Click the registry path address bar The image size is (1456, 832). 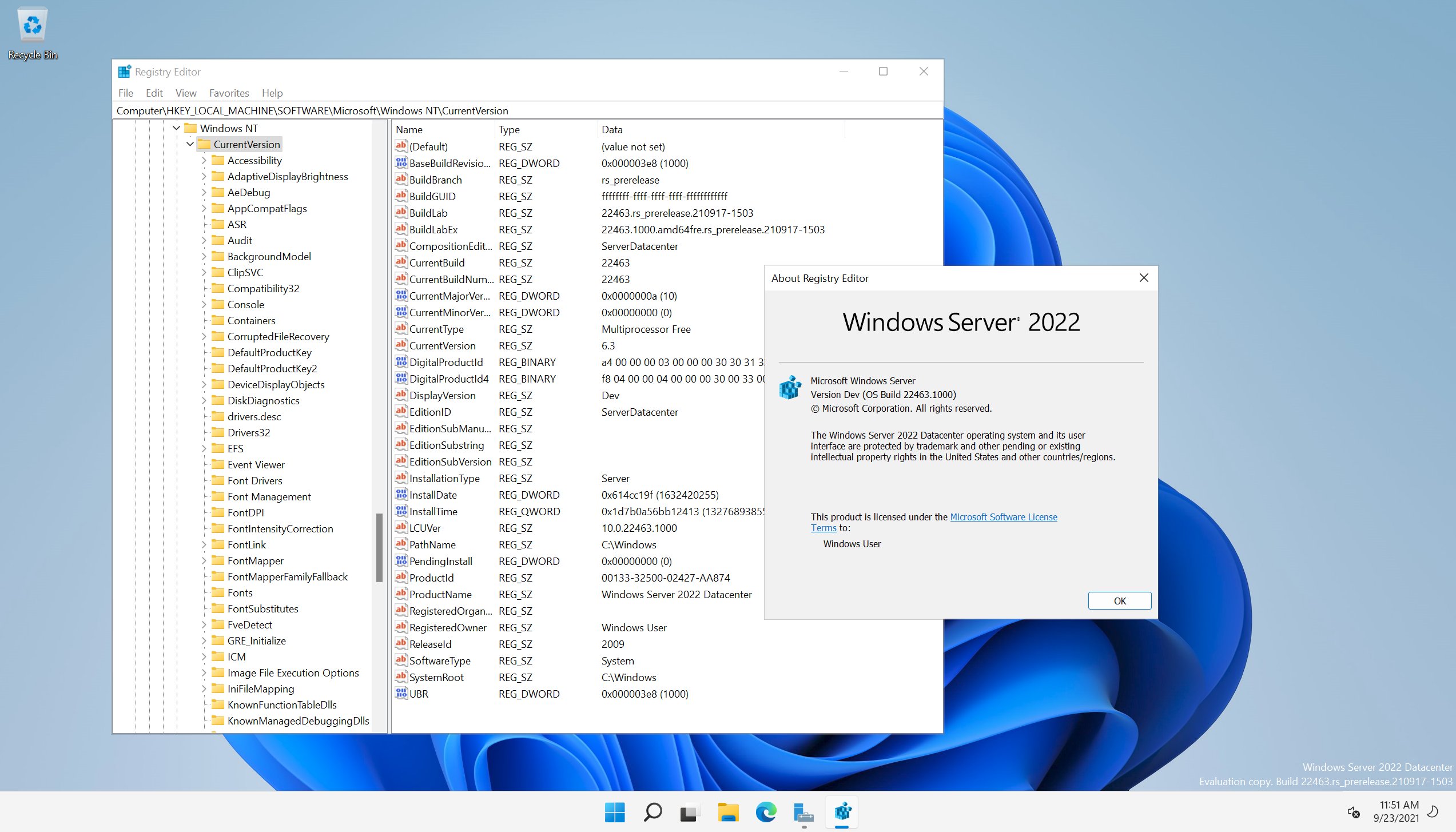pyautogui.click(x=527, y=110)
